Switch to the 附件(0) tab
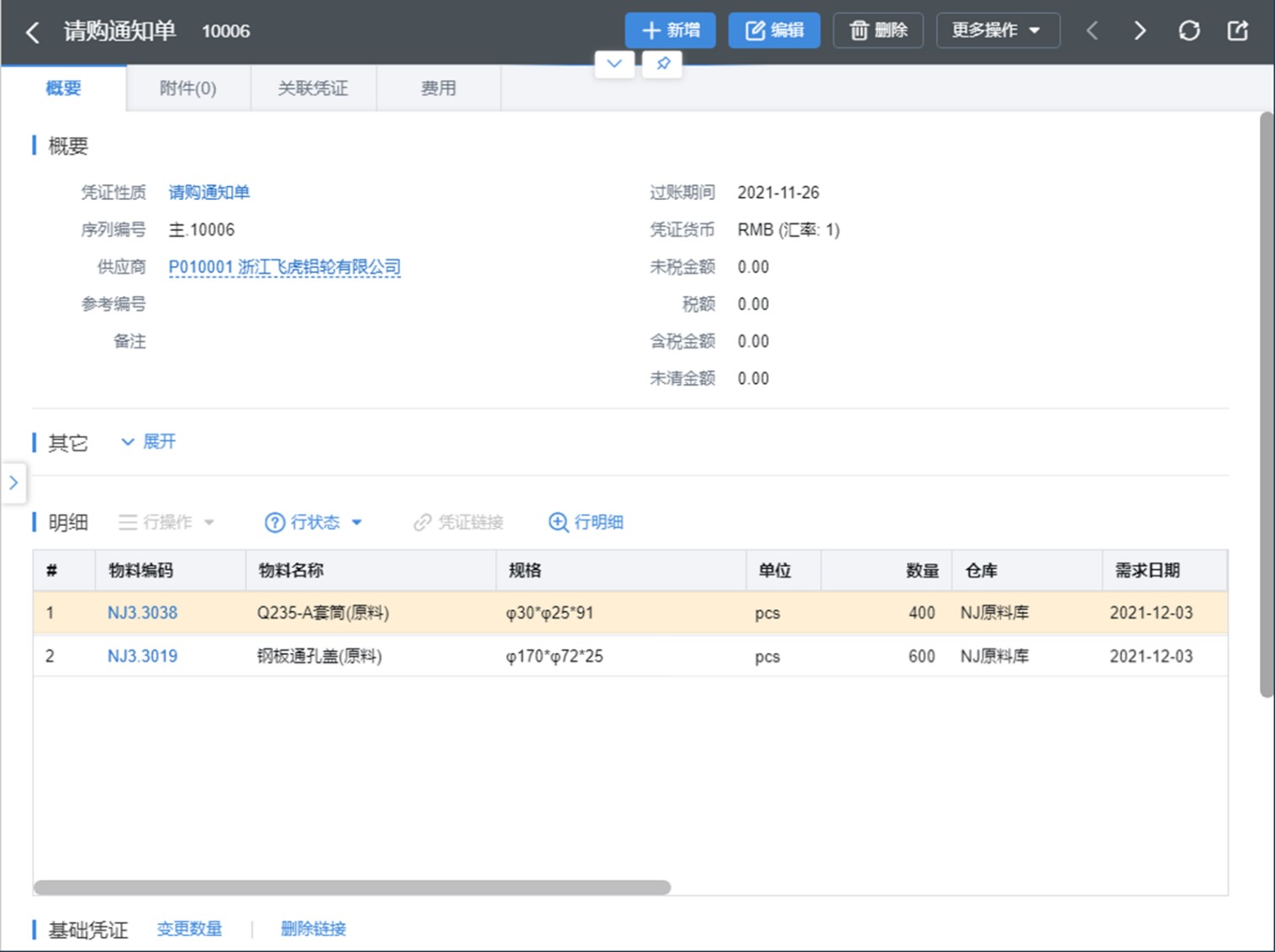 pos(187,88)
